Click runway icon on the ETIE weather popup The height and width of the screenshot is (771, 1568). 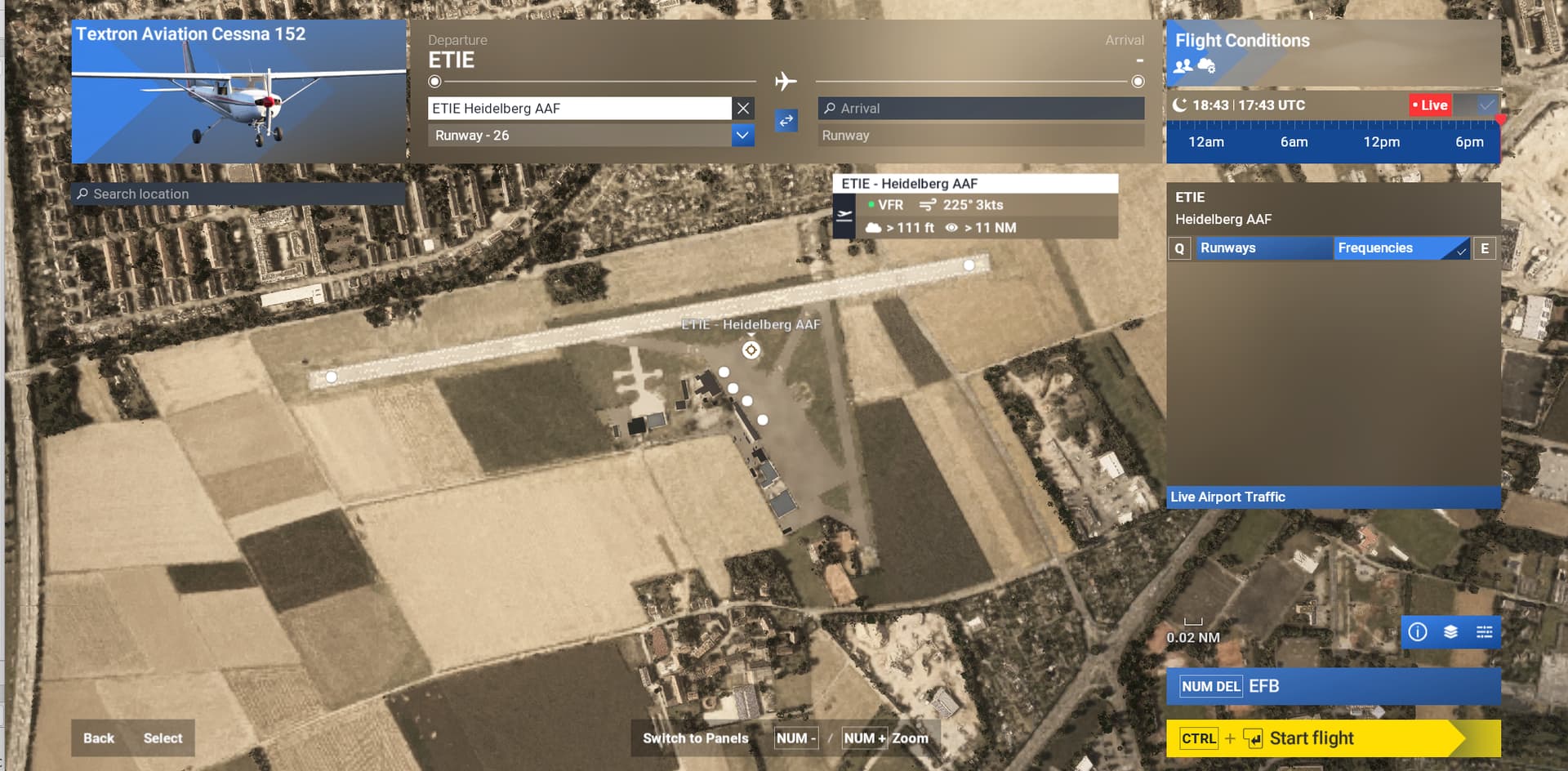(844, 216)
